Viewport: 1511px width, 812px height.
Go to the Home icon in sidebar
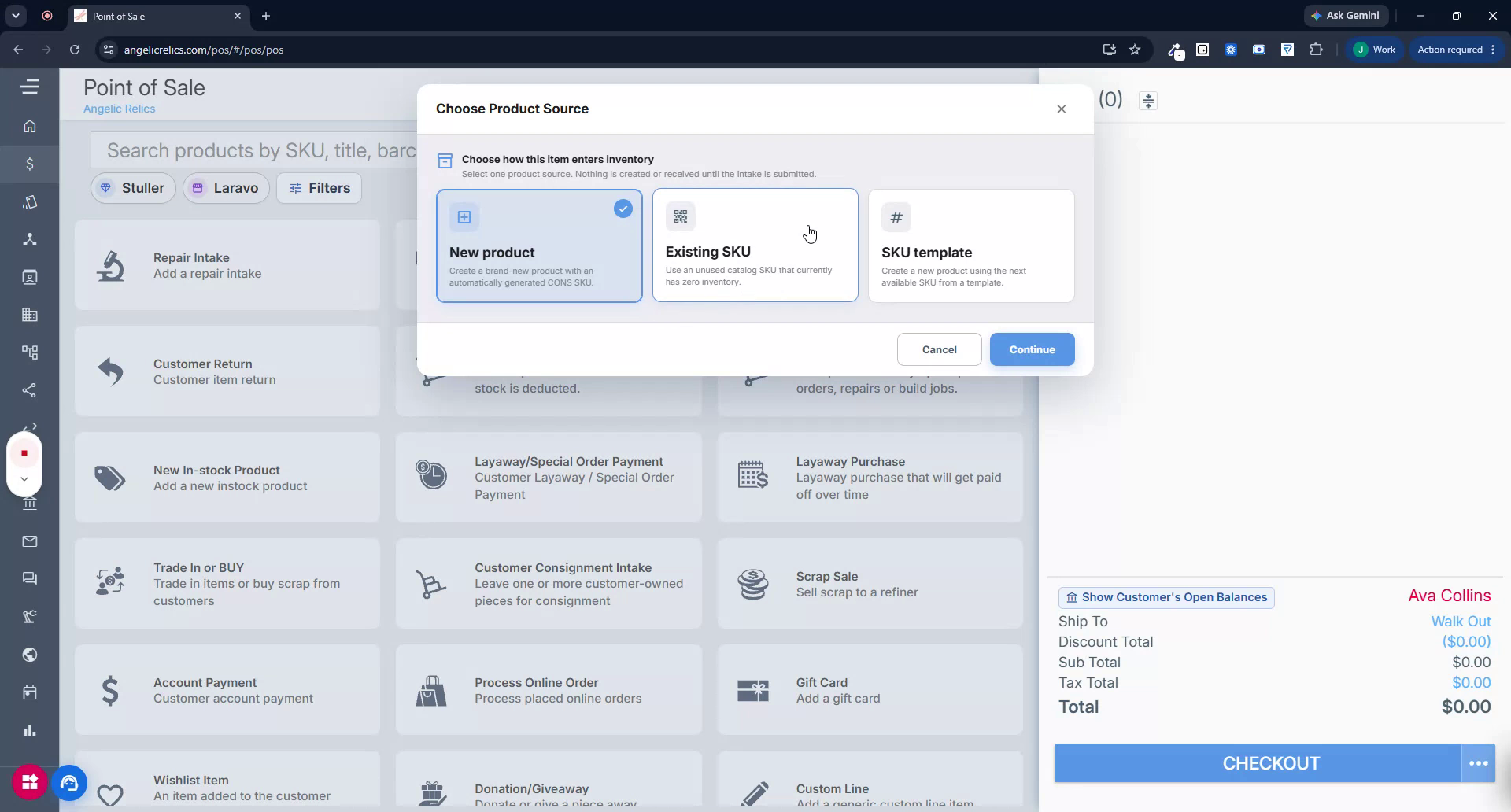pyautogui.click(x=30, y=126)
